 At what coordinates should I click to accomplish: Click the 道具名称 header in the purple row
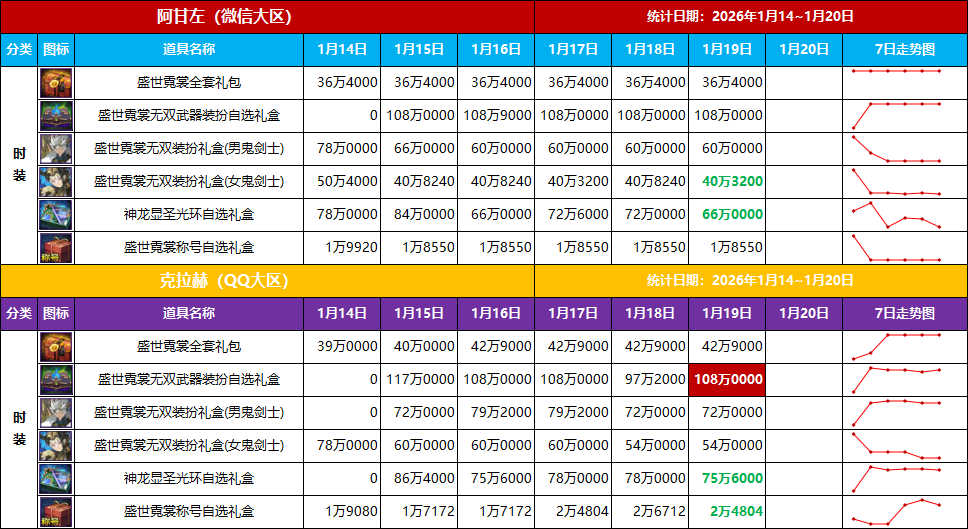click(x=189, y=314)
